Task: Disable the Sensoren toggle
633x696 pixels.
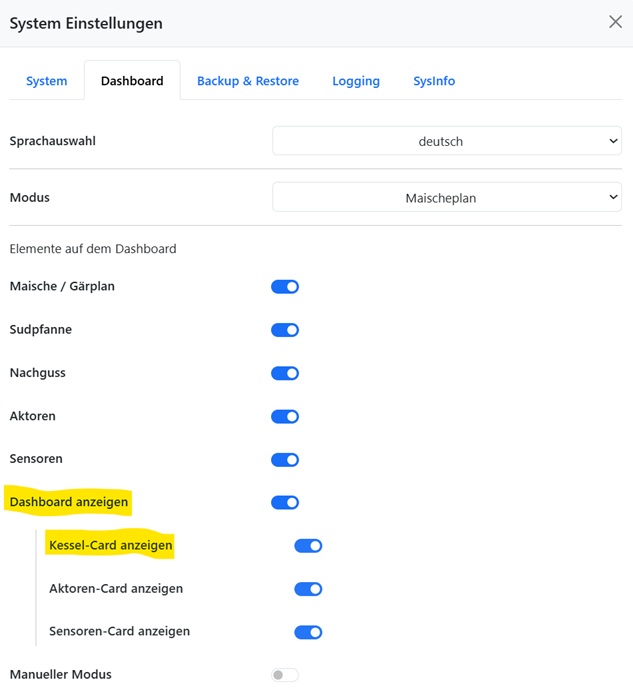Action: coord(285,460)
